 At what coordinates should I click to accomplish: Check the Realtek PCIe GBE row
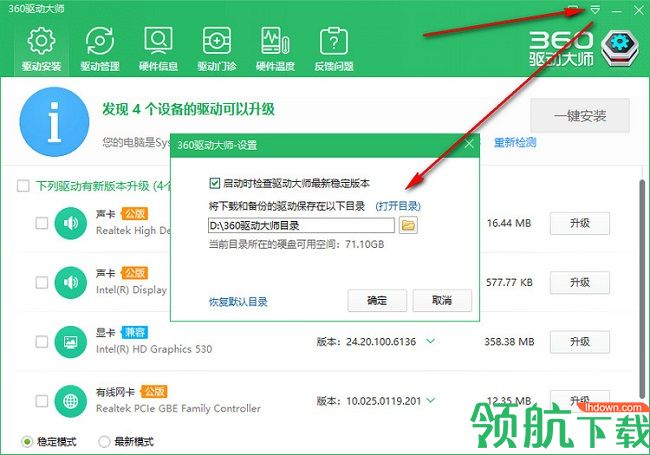click(x=41, y=401)
